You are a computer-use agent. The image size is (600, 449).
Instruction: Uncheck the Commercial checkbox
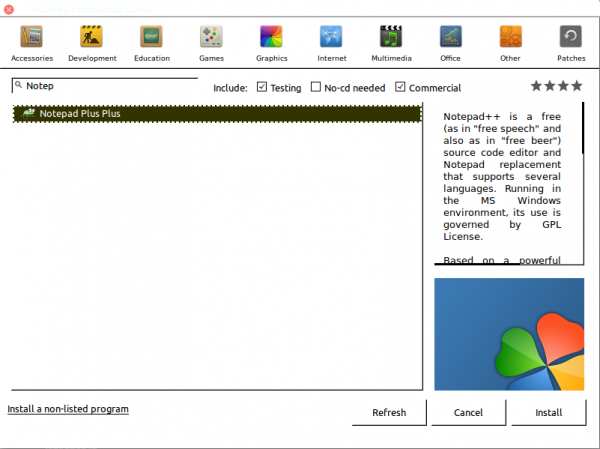400,87
